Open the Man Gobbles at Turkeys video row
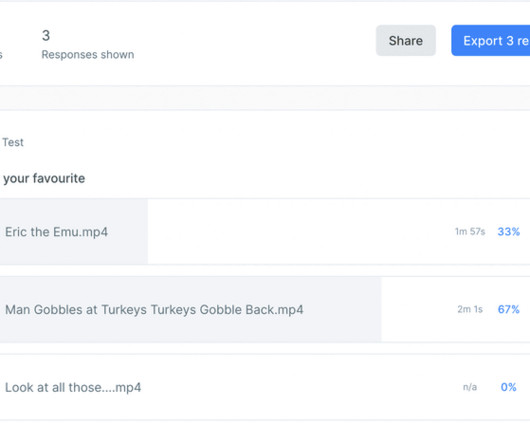 [x=265, y=310]
